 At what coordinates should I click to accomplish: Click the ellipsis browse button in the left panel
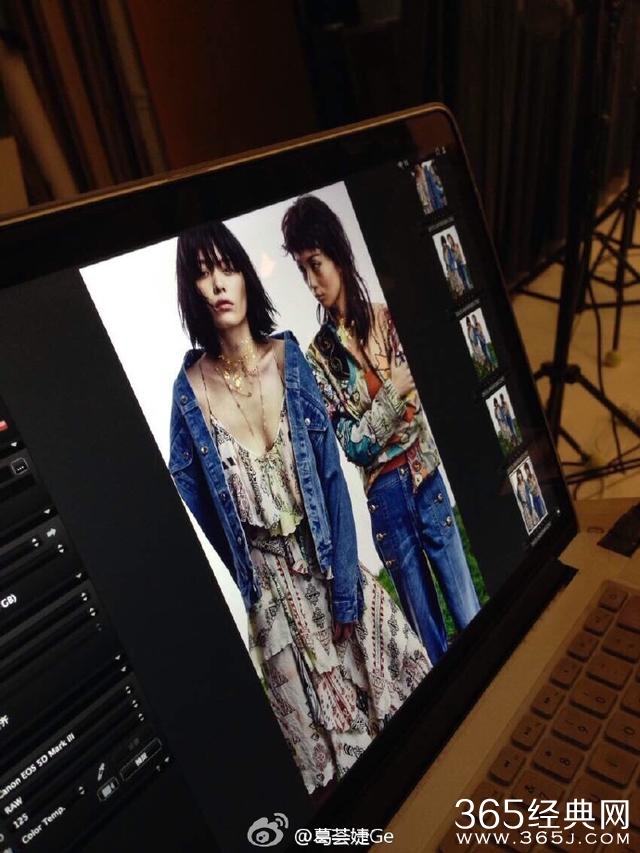(x=19, y=467)
